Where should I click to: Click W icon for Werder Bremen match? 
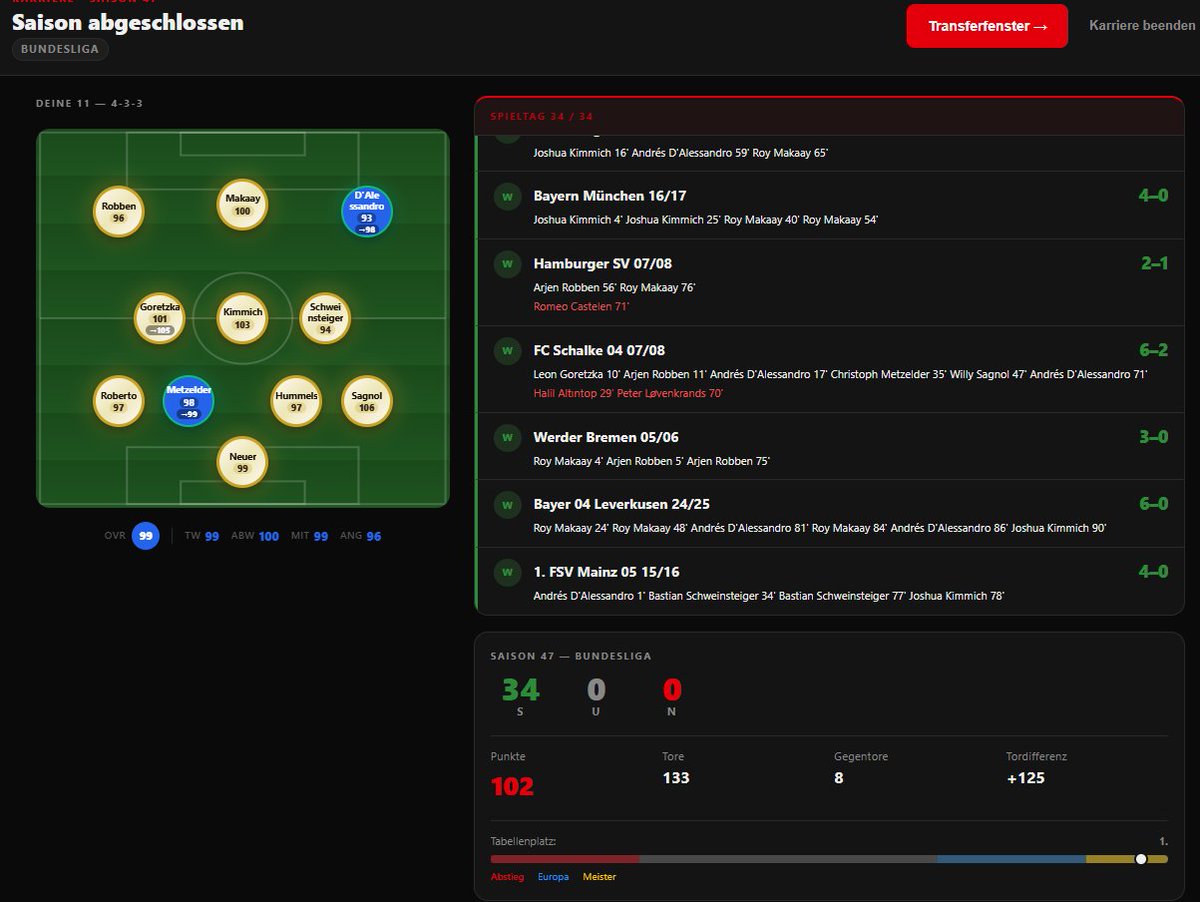tap(507, 437)
